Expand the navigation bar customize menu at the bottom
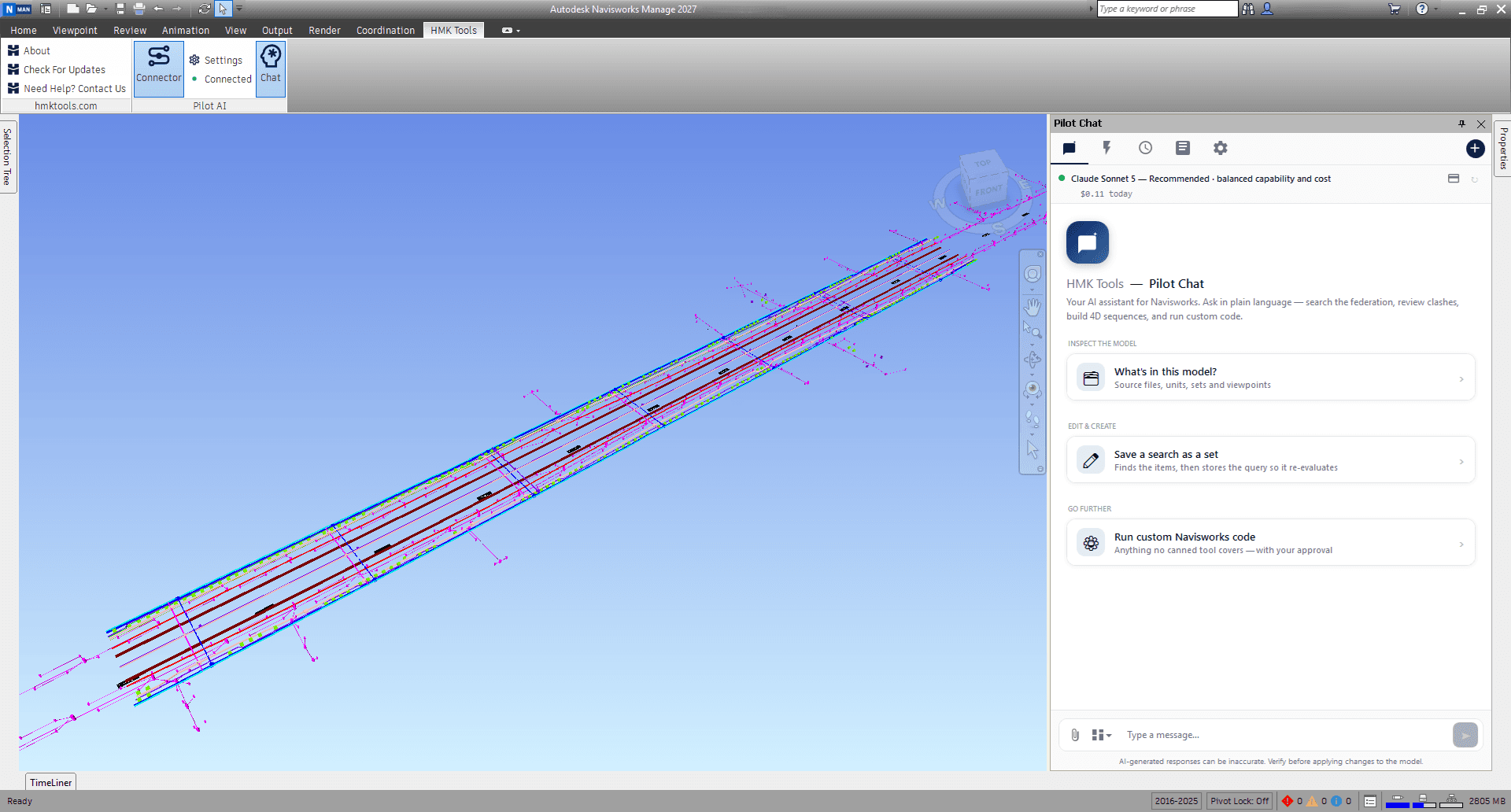 (x=1040, y=469)
